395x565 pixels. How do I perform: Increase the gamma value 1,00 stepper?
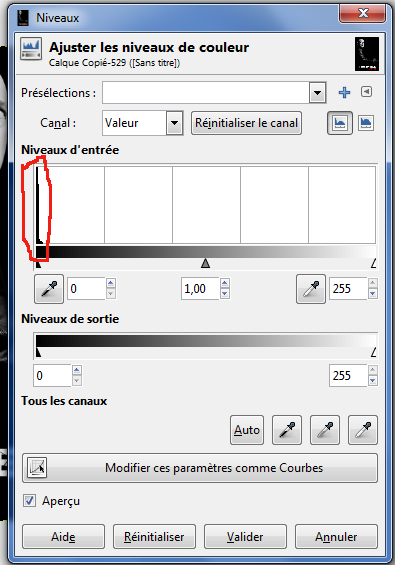click(225, 283)
